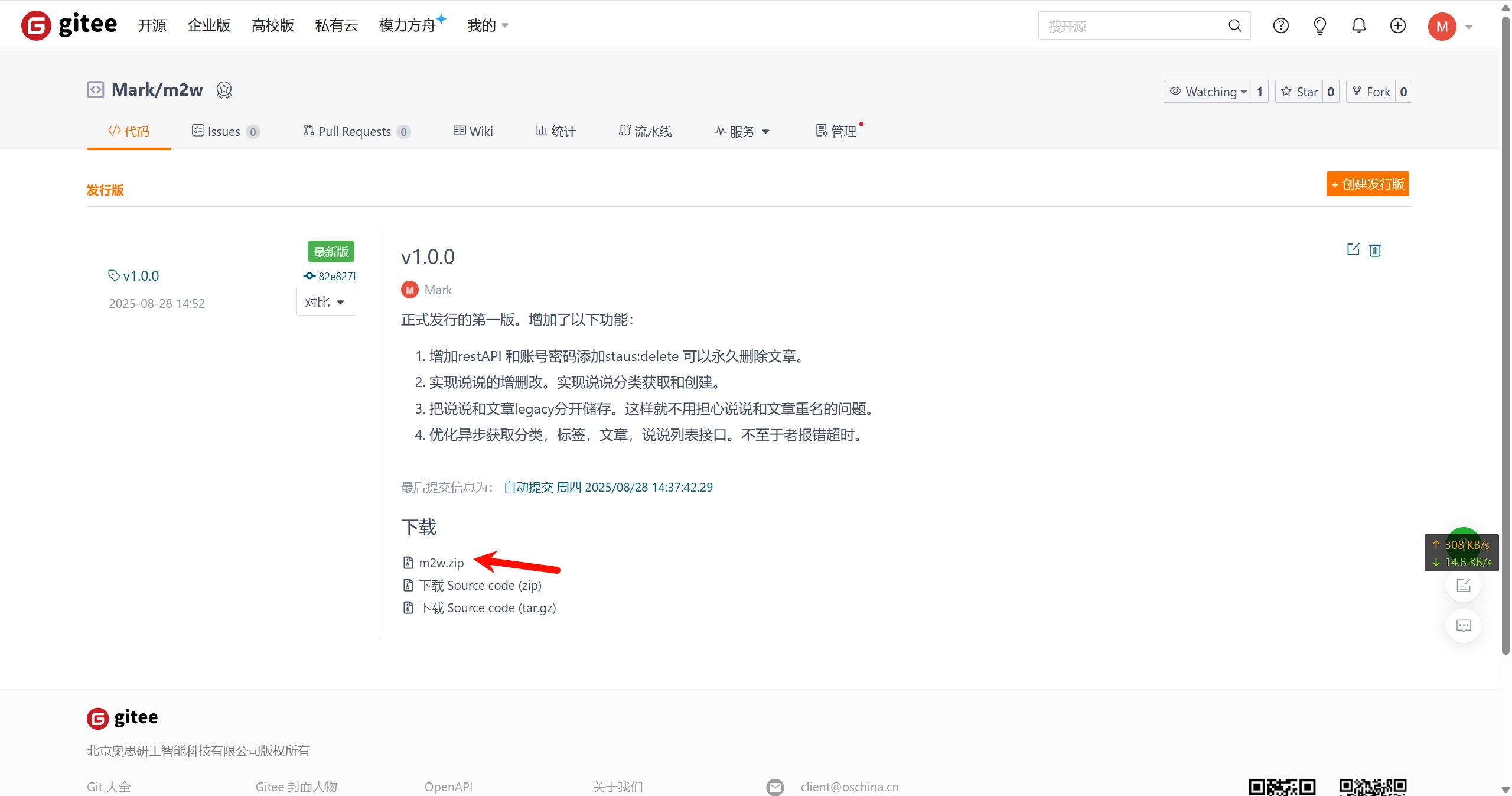Click the search magnifier icon

click(1234, 25)
